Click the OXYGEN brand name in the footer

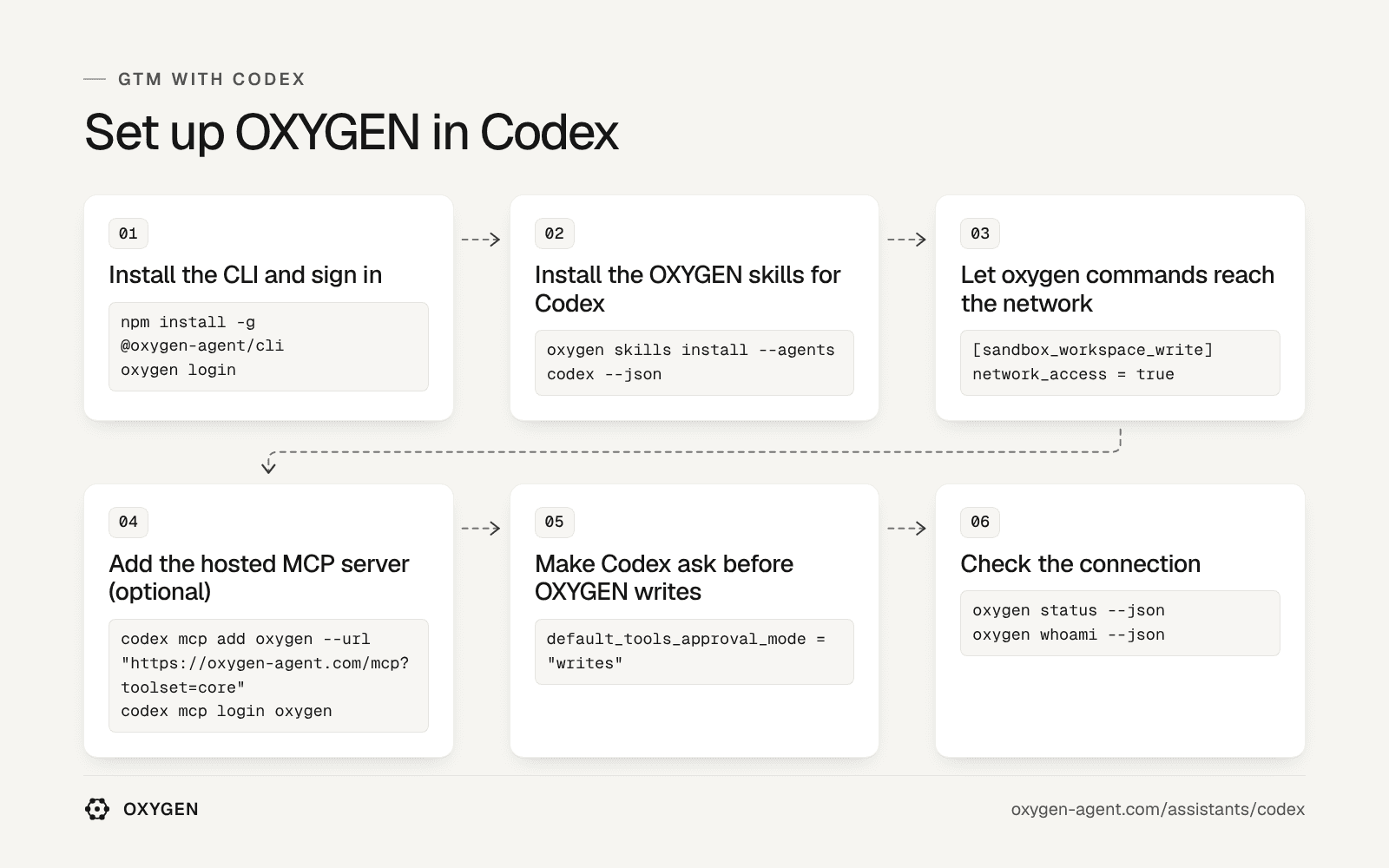pos(161,809)
